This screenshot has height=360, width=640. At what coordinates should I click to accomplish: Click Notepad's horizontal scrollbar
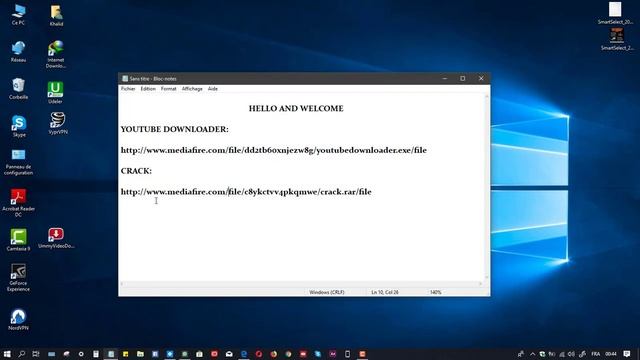pos(301,284)
